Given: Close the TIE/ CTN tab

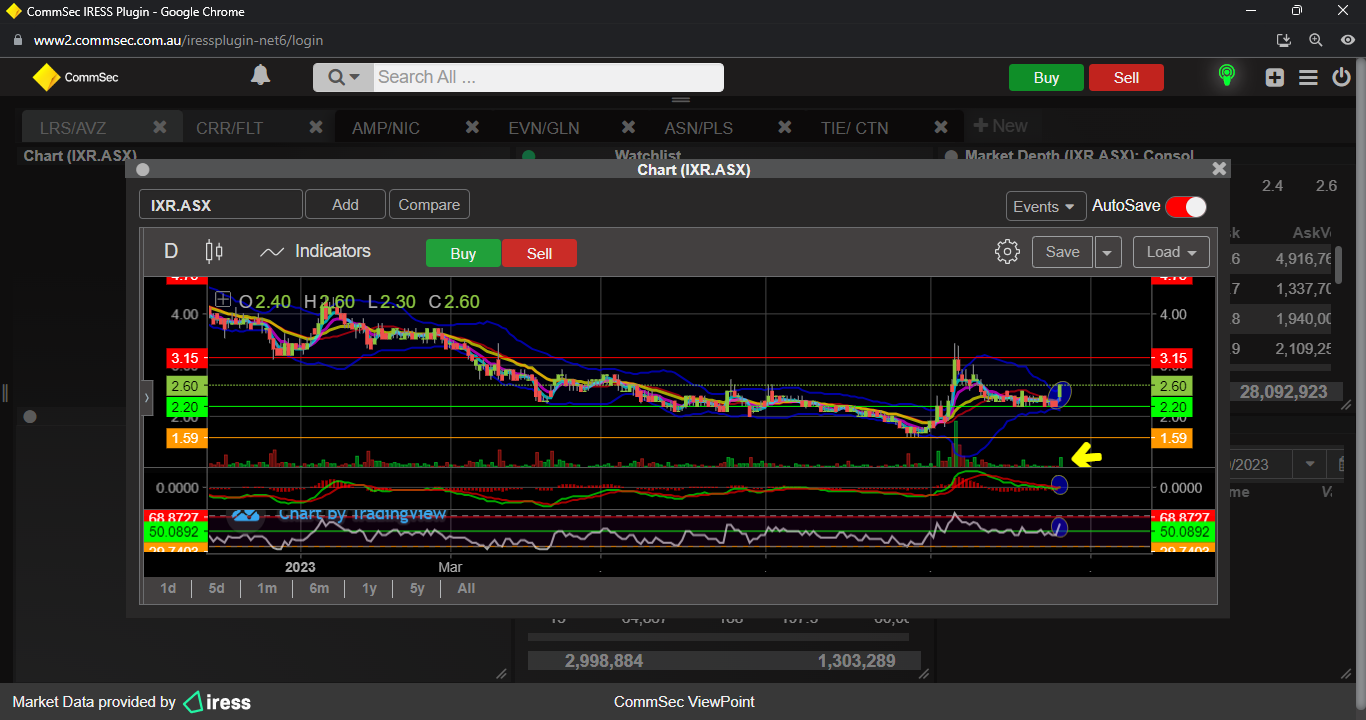Looking at the screenshot, I should click(x=941, y=127).
